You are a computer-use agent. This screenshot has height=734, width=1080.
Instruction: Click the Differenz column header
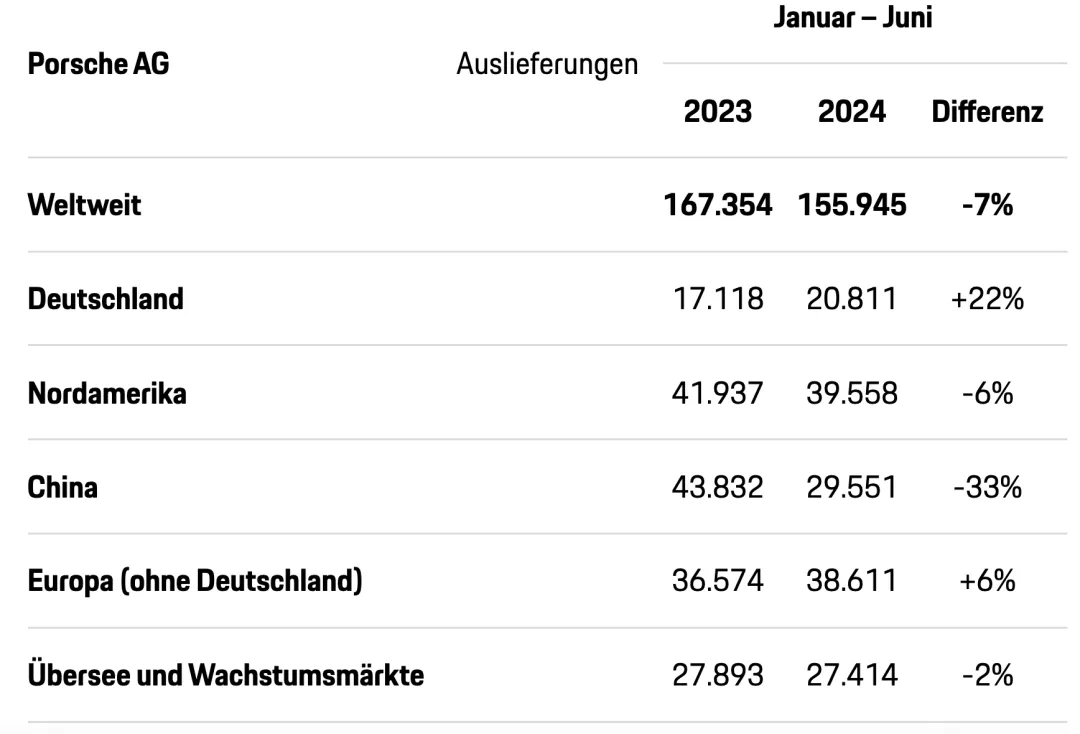[987, 112]
